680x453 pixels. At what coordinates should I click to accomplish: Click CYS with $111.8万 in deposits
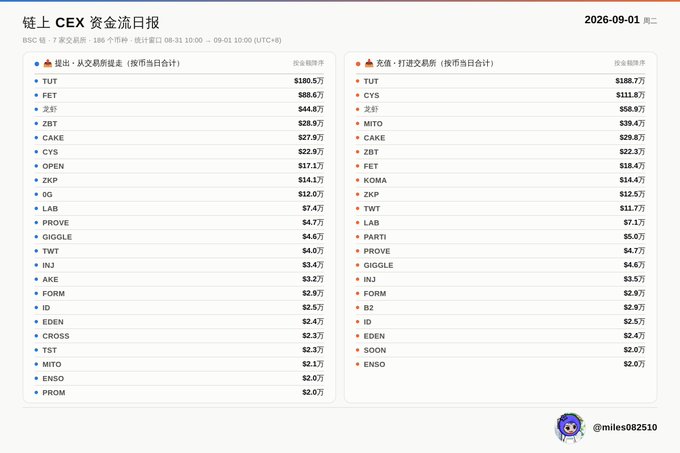500,95
